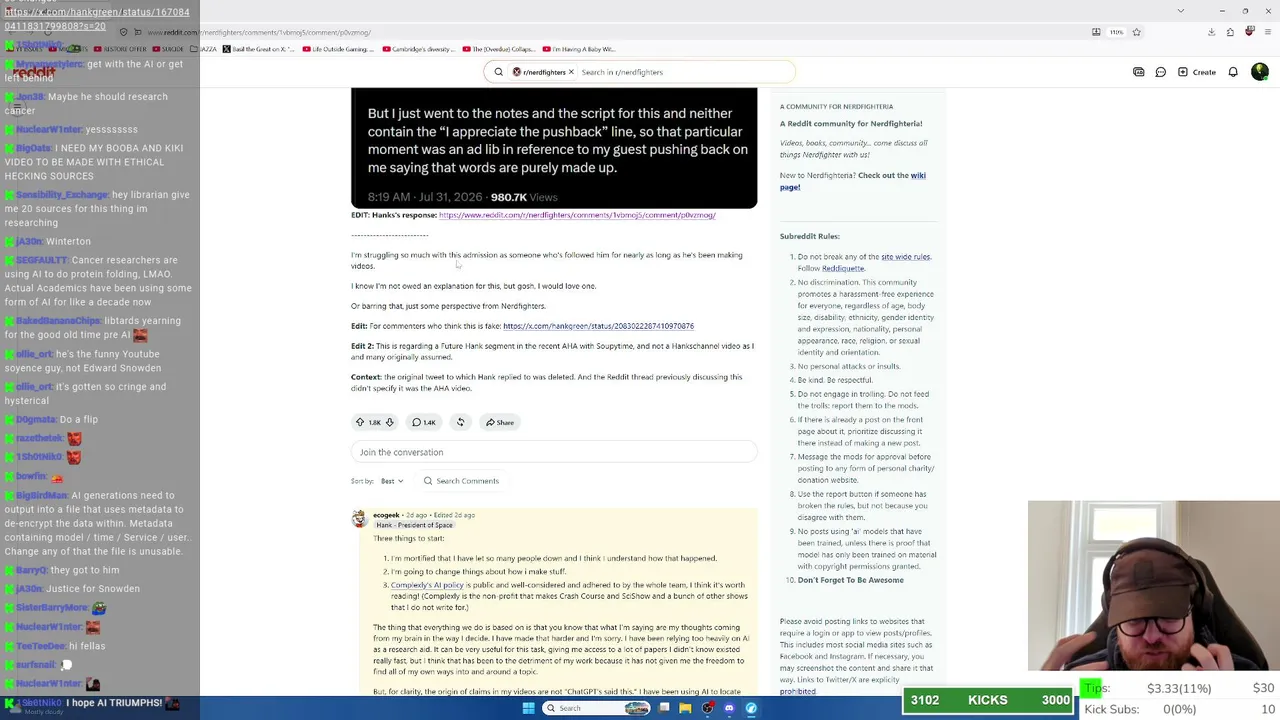Open the Reddit chat icon

click(x=1161, y=72)
